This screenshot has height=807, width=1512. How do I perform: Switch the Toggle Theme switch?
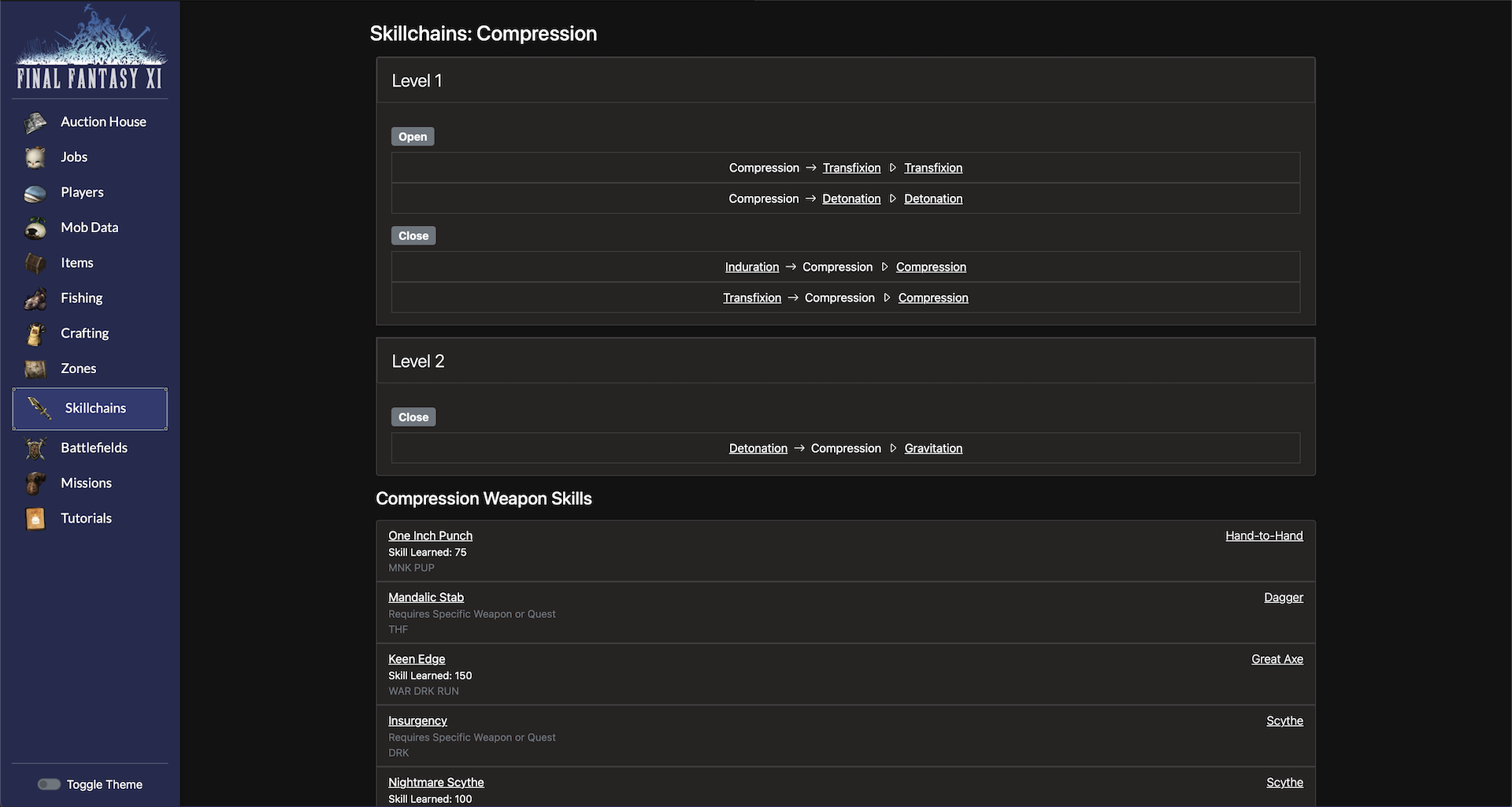[x=49, y=784]
